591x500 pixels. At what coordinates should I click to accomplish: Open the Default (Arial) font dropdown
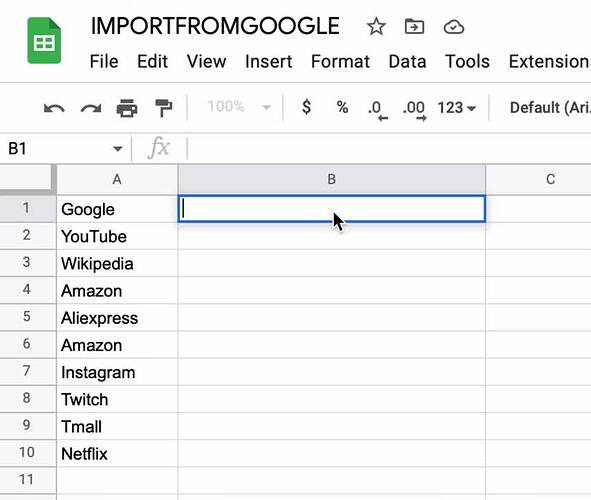550,108
